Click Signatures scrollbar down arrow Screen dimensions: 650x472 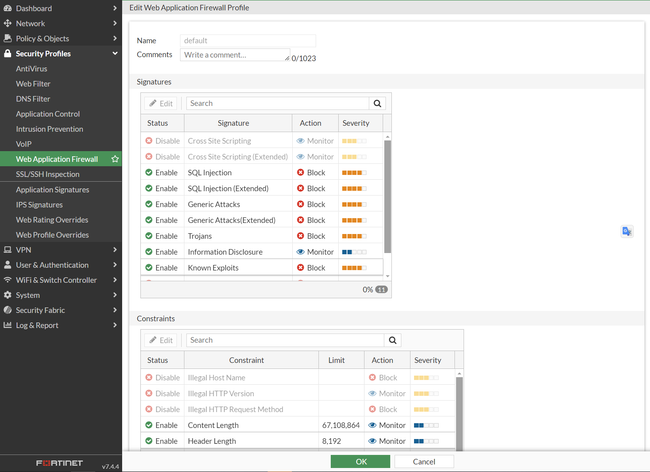(x=388, y=276)
